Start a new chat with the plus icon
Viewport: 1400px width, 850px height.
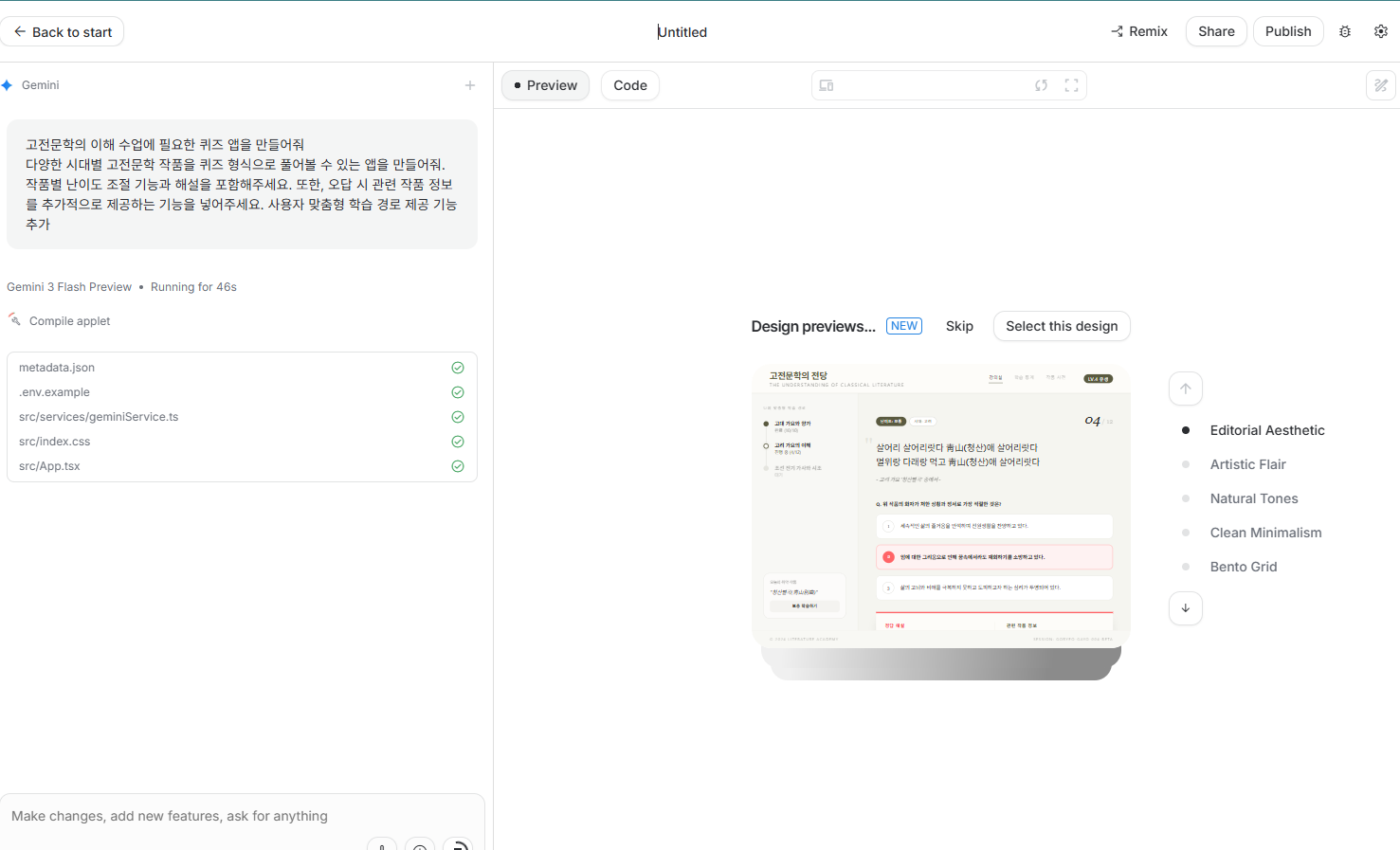[x=469, y=85]
